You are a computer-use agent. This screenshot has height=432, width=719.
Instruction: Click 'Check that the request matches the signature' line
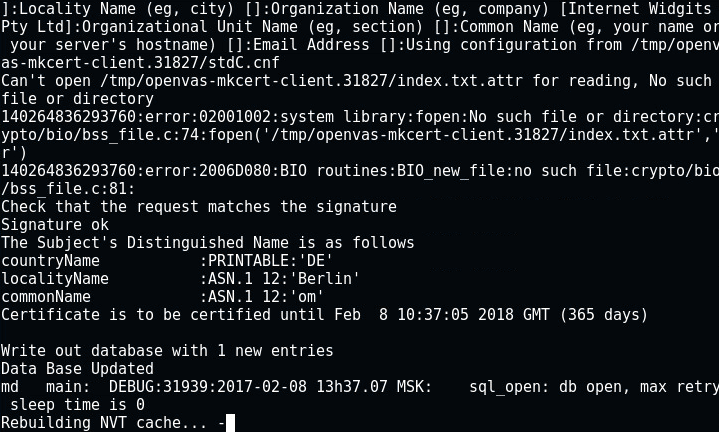click(199, 207)
